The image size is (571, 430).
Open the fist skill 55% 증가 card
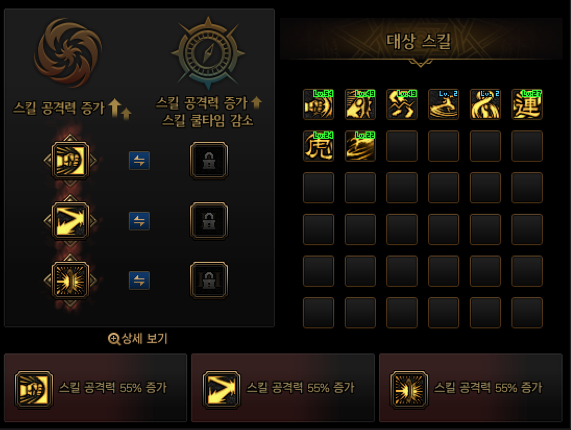point(95,387)
